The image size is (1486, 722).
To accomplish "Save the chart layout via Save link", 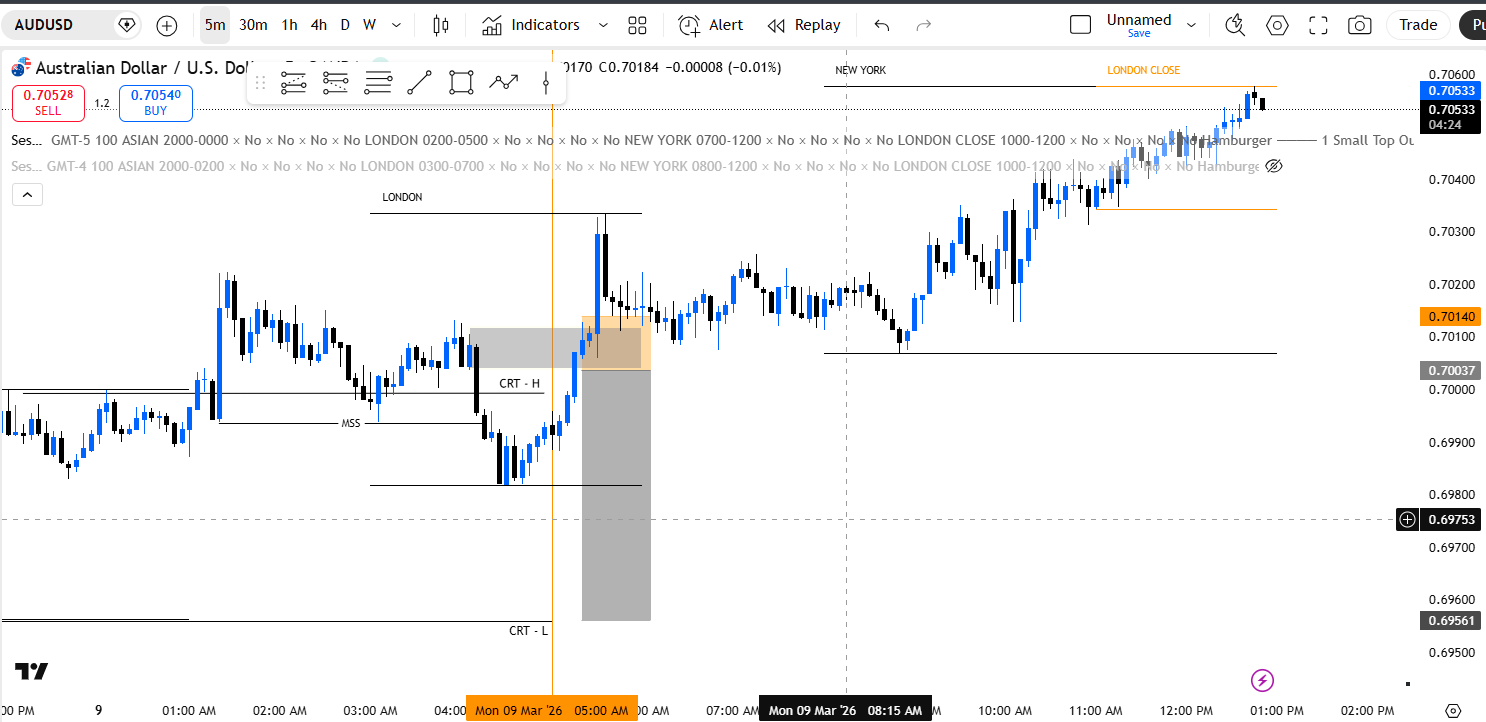I will (1138, 33).
